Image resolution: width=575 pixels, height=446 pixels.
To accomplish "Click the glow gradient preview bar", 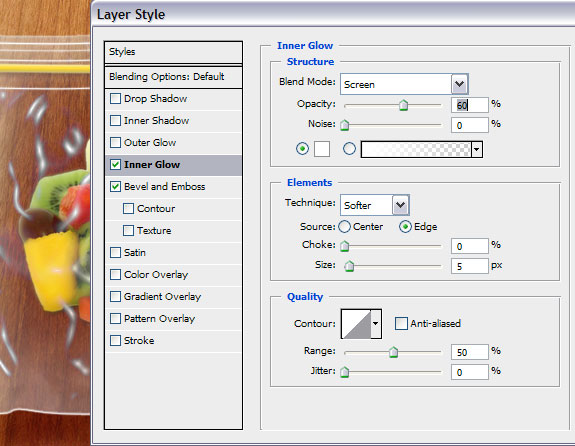I will 416,149.
